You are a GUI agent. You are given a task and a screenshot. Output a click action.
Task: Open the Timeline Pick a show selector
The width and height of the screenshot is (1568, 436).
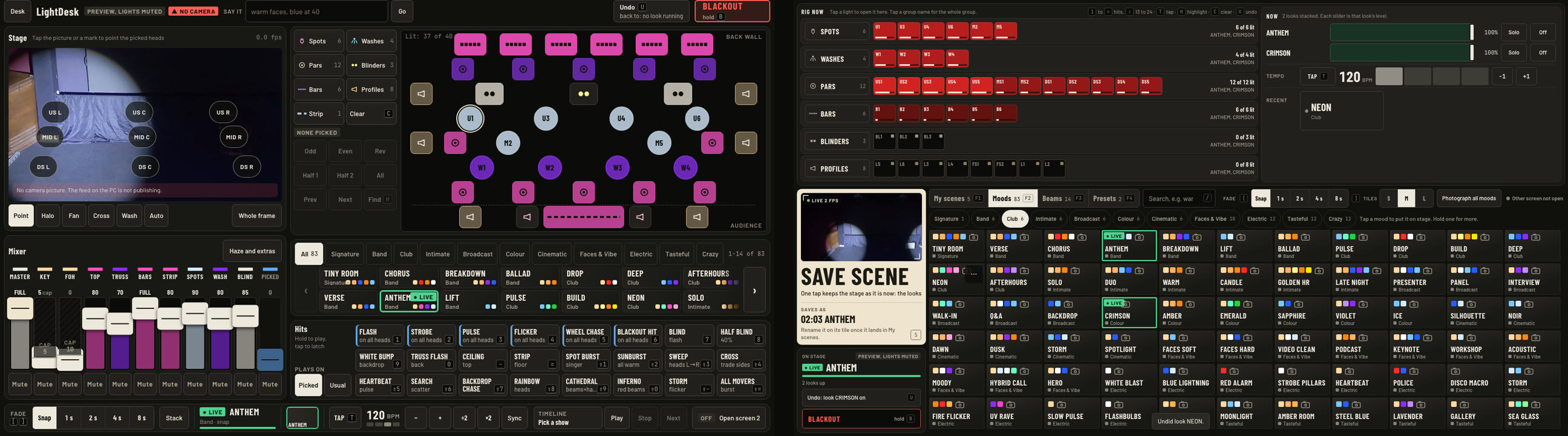(x=567, y=418)
